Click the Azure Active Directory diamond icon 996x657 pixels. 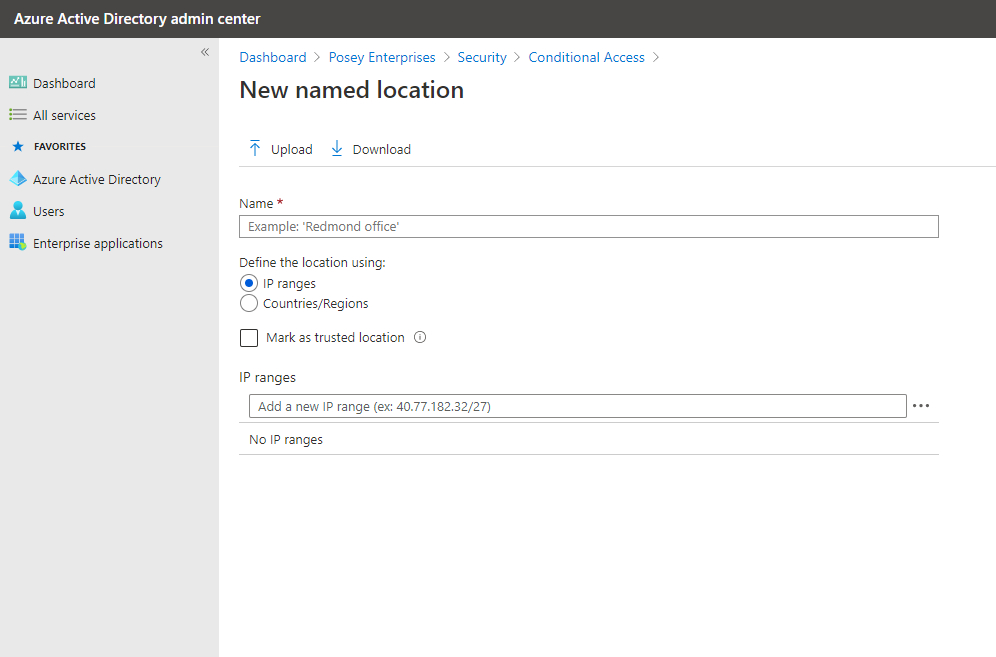[18, 179]
